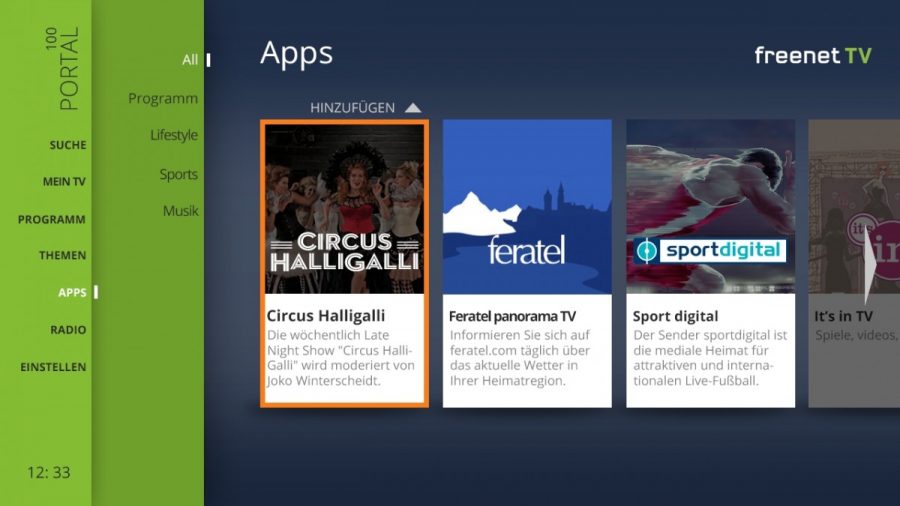Open the Feratel panorama TV tile
900x506 pixels.
527,263
